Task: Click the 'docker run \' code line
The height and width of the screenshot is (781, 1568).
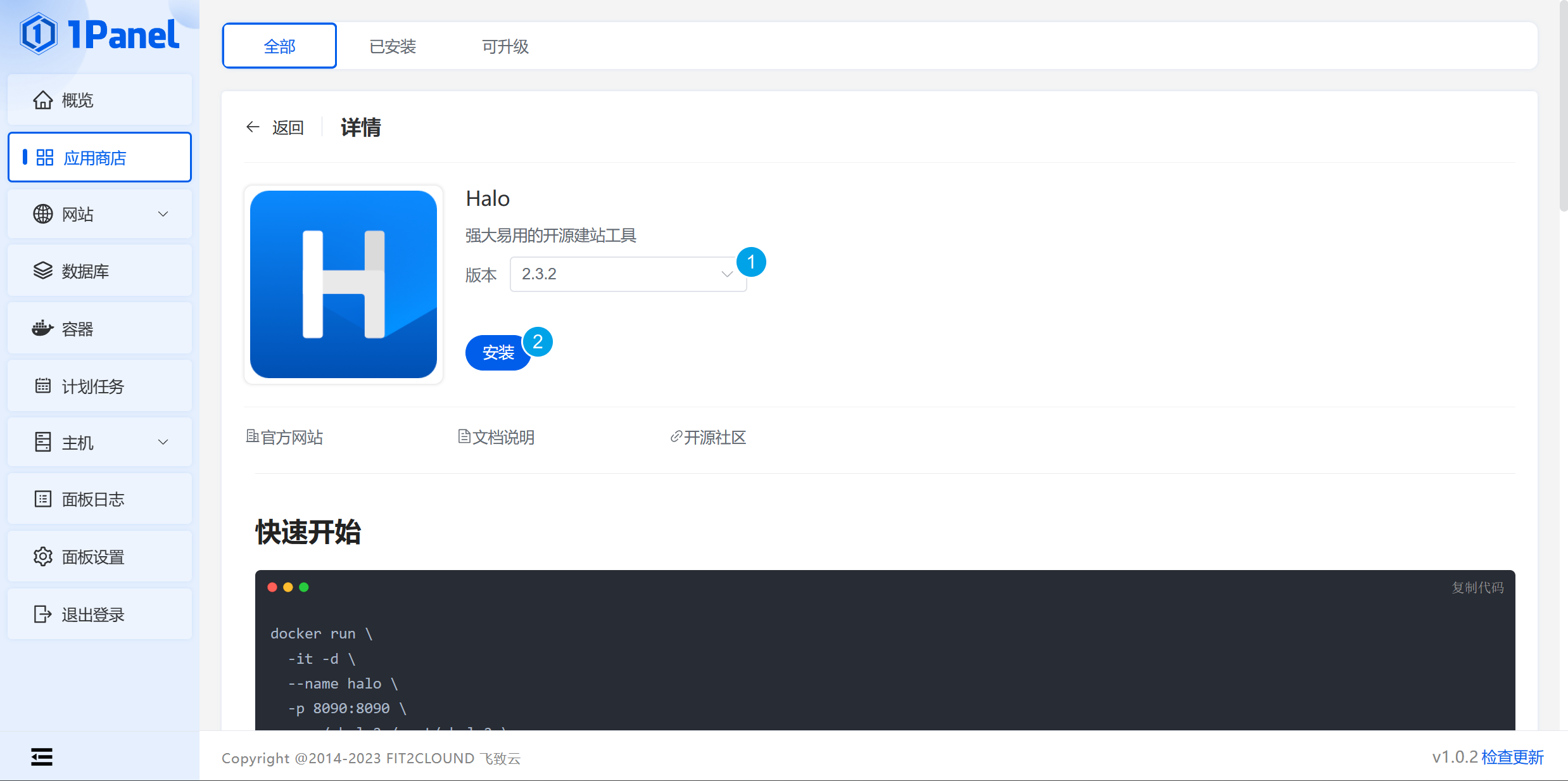Action: click(x=322, y=633)
